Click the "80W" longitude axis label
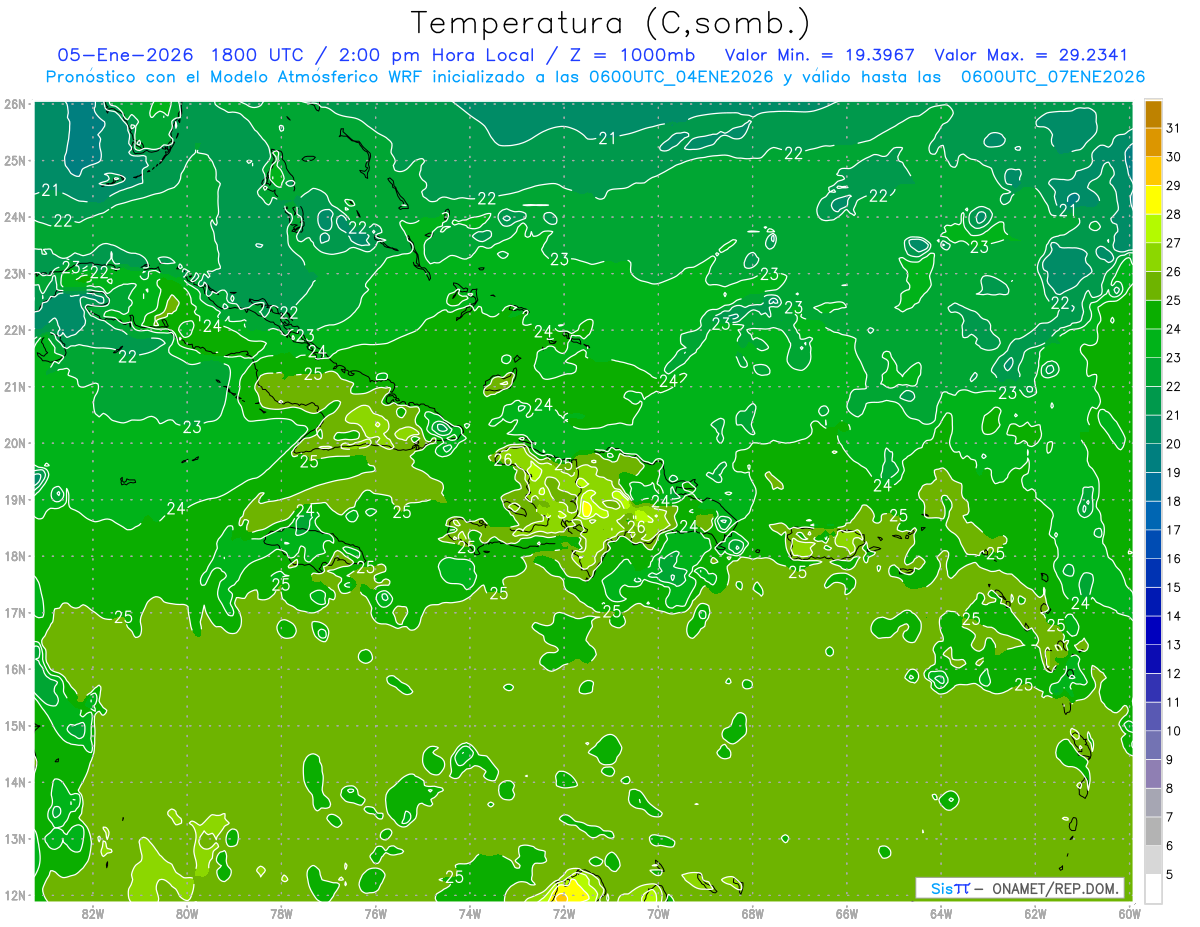 pyautogui.click(x=187, y=912)
